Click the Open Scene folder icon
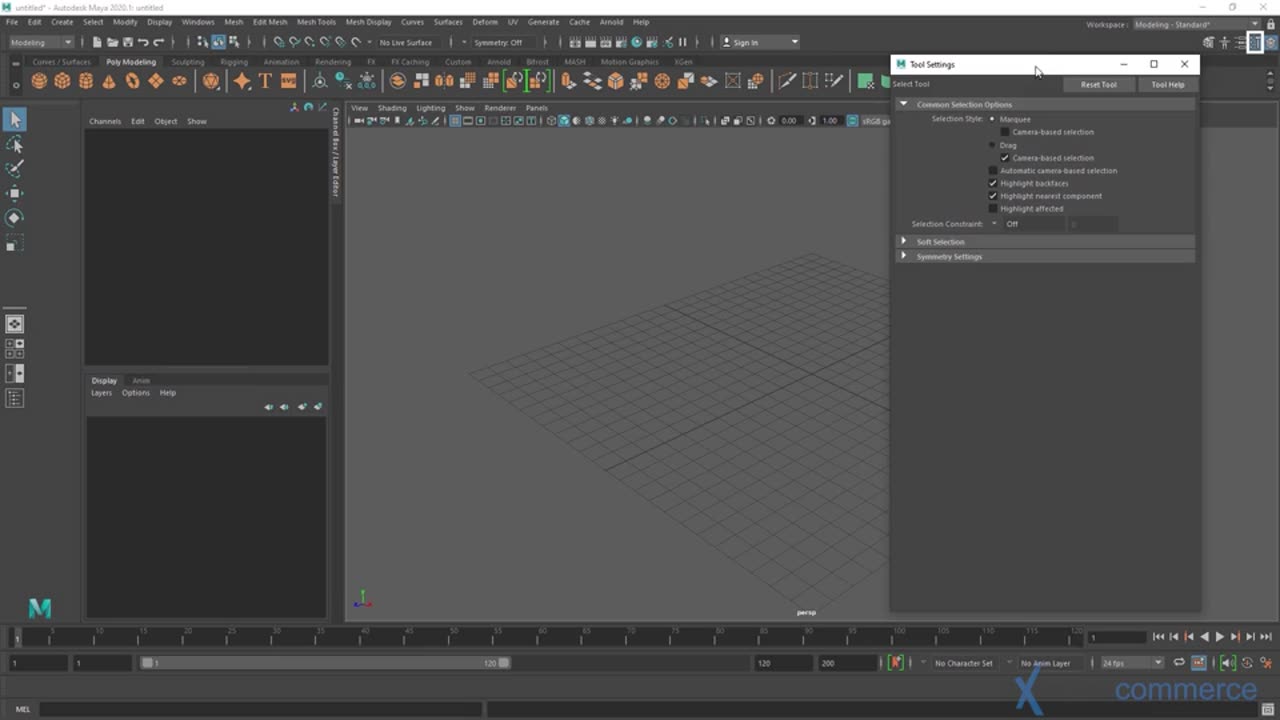 [112, 42]
